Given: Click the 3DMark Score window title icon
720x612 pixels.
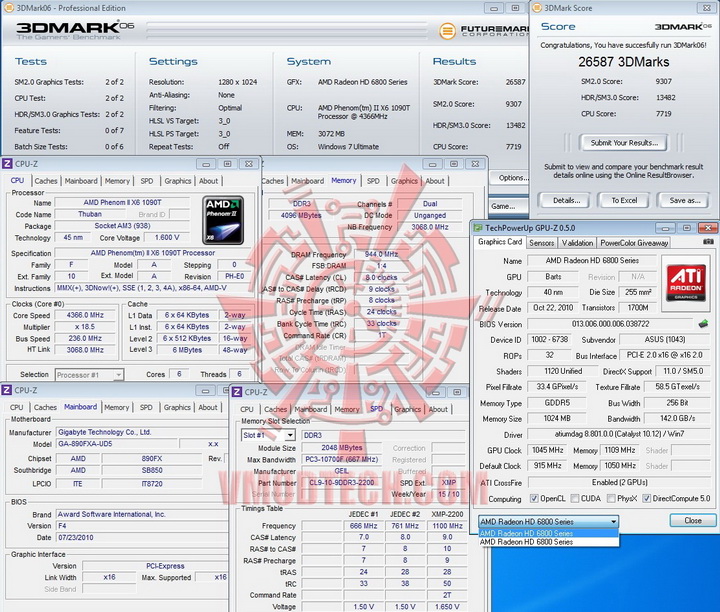Looking at the screenshot, I should click(536, 8).
